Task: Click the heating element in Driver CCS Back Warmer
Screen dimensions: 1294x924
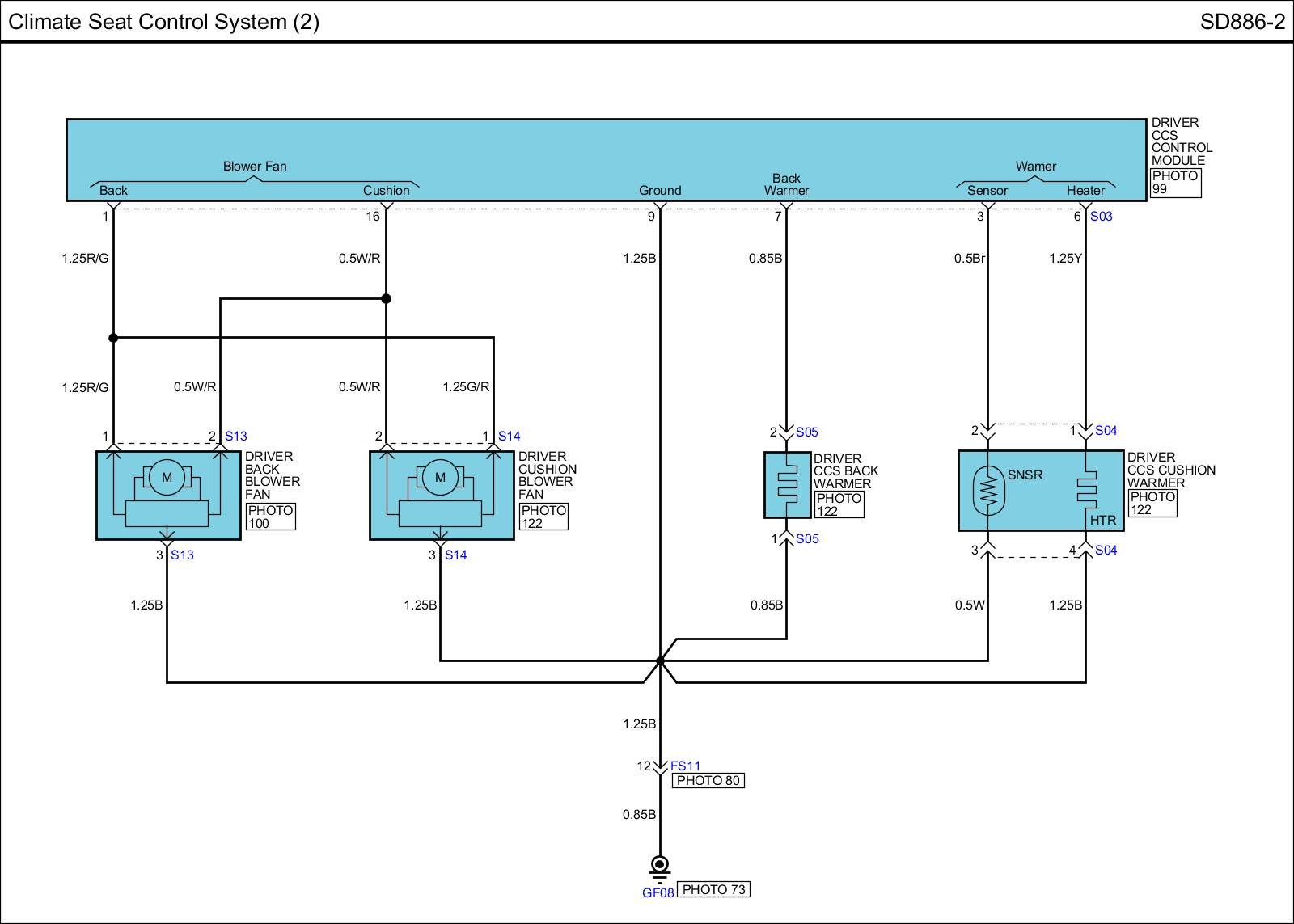Action: click(x=786, y=486)
